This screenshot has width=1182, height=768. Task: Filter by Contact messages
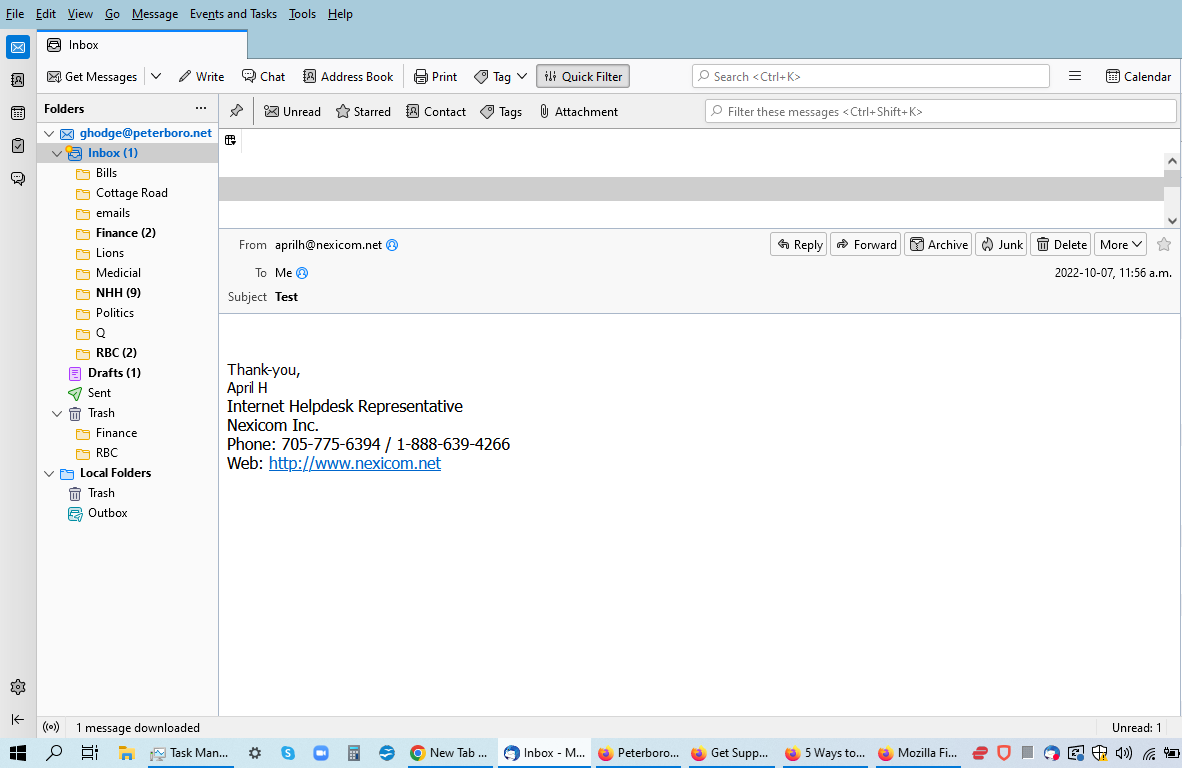[436, 112]
